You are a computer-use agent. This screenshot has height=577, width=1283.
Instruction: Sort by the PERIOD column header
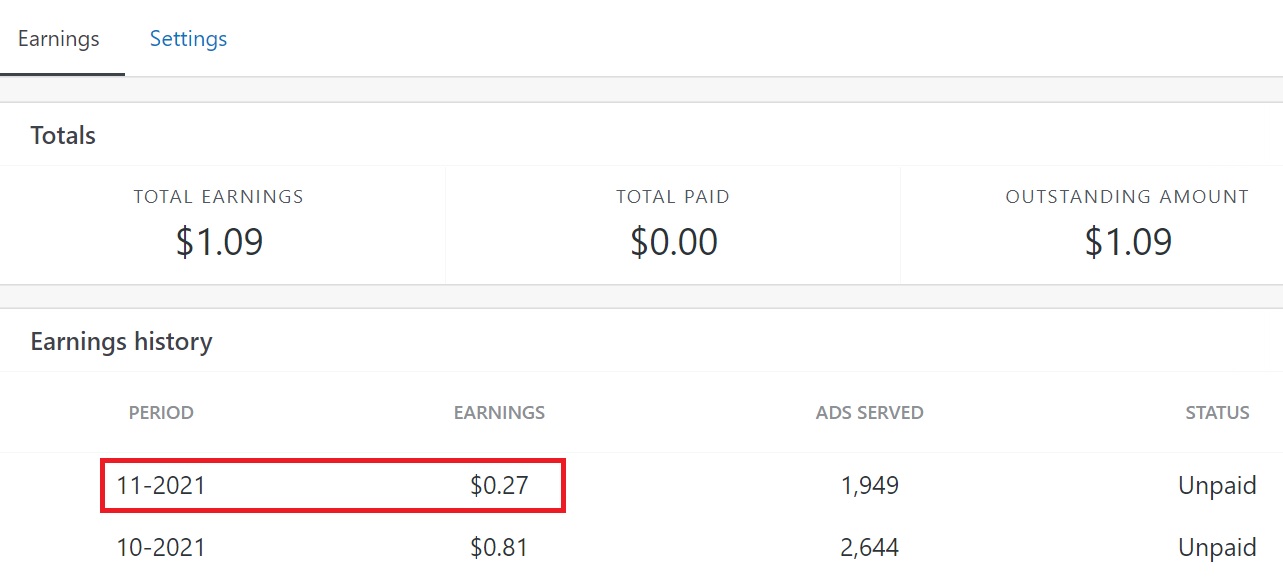point(161,412)
